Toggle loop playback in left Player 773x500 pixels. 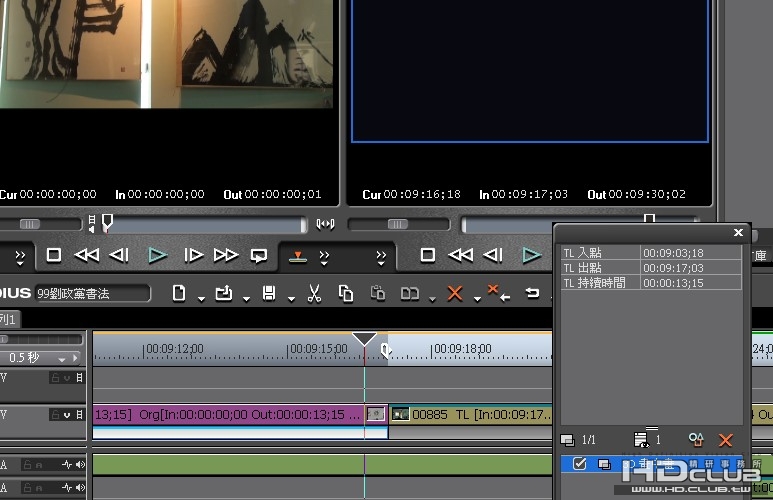259,255
